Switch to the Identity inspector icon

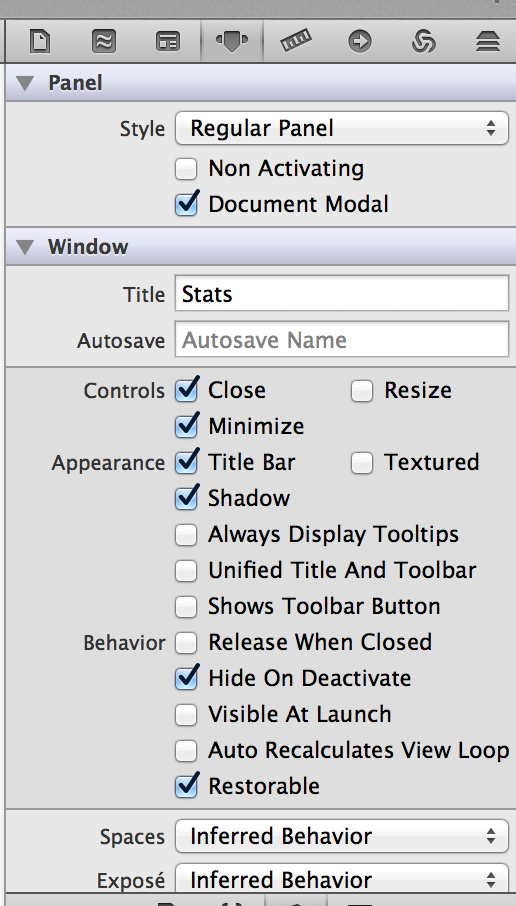(x=168, y=42)
